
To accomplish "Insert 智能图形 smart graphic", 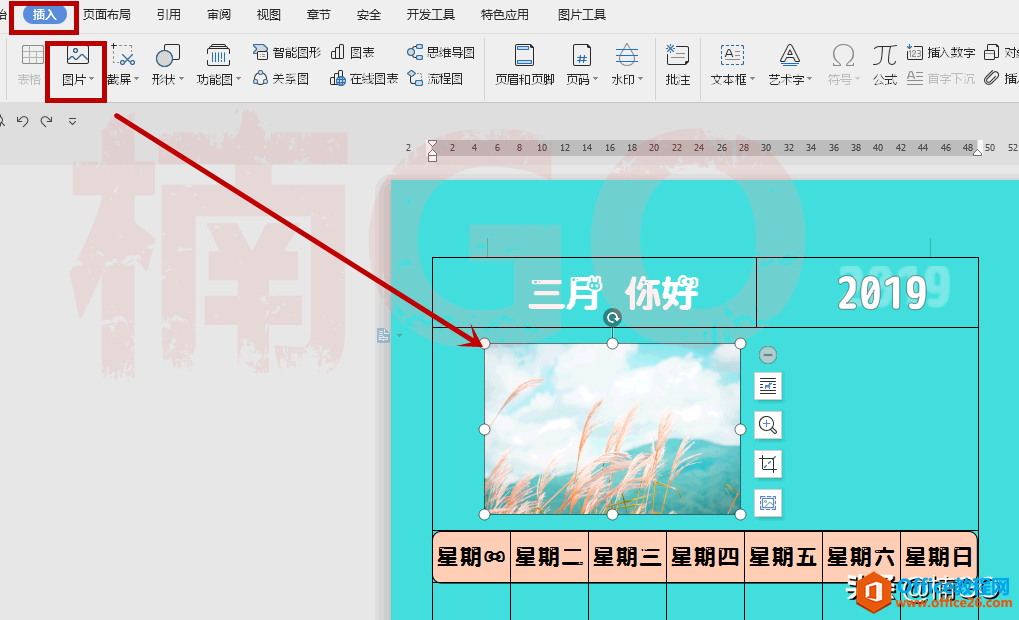I will (x=287, y=53).
